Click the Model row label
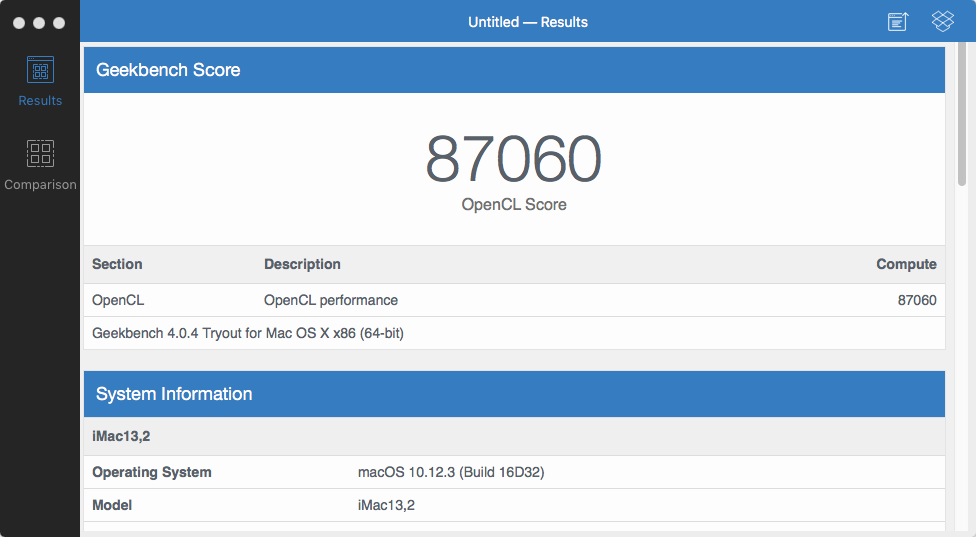Screen dimensions: 976x537 pyautogui.click(x=112, y=505)
